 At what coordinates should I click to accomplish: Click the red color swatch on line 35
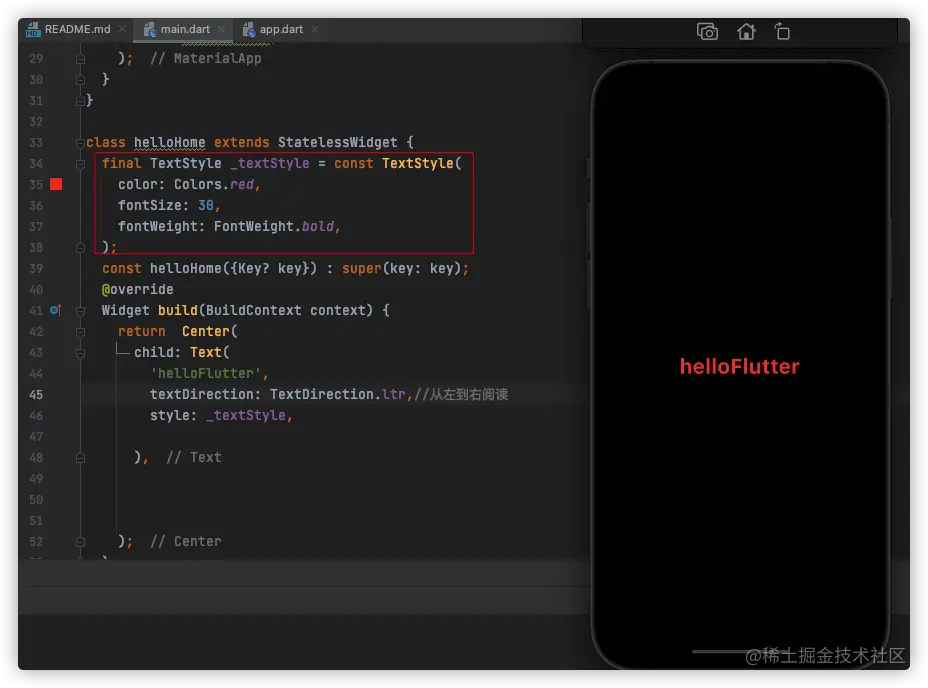(56, 184)
